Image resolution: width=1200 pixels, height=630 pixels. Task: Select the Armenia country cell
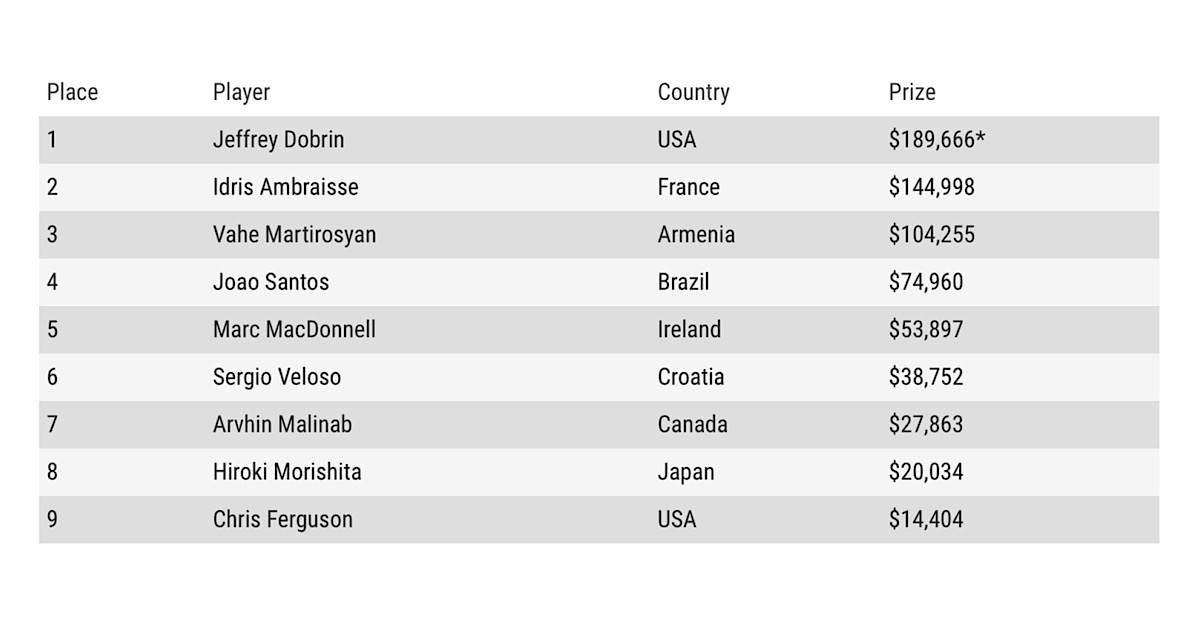(x=696, y=235)
